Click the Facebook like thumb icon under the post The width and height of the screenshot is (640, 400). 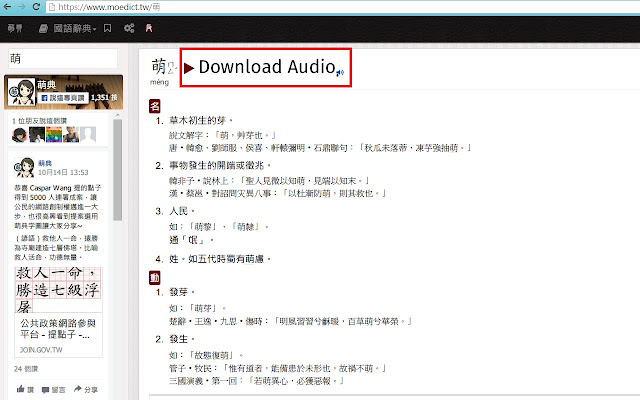pyautogui.click(x=18, y=389)
